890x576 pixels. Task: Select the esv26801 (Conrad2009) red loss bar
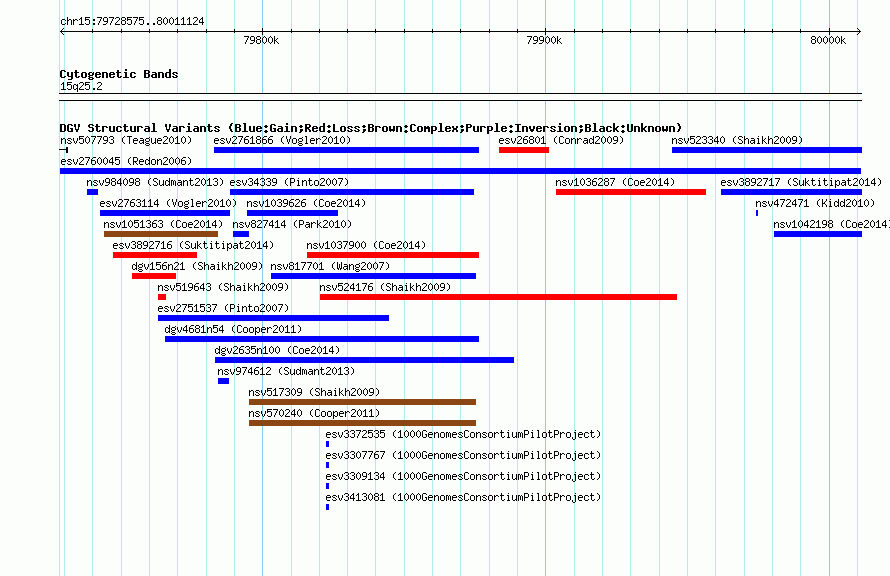[x=524, y=150]
